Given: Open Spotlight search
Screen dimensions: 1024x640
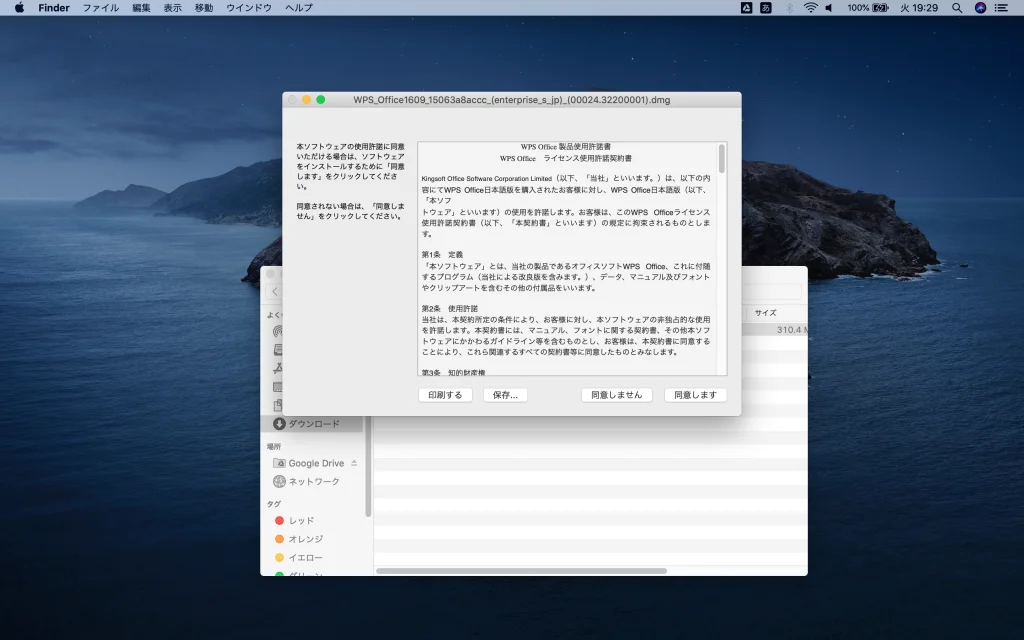Looking at the screenshot, I should tap(957, 8).
